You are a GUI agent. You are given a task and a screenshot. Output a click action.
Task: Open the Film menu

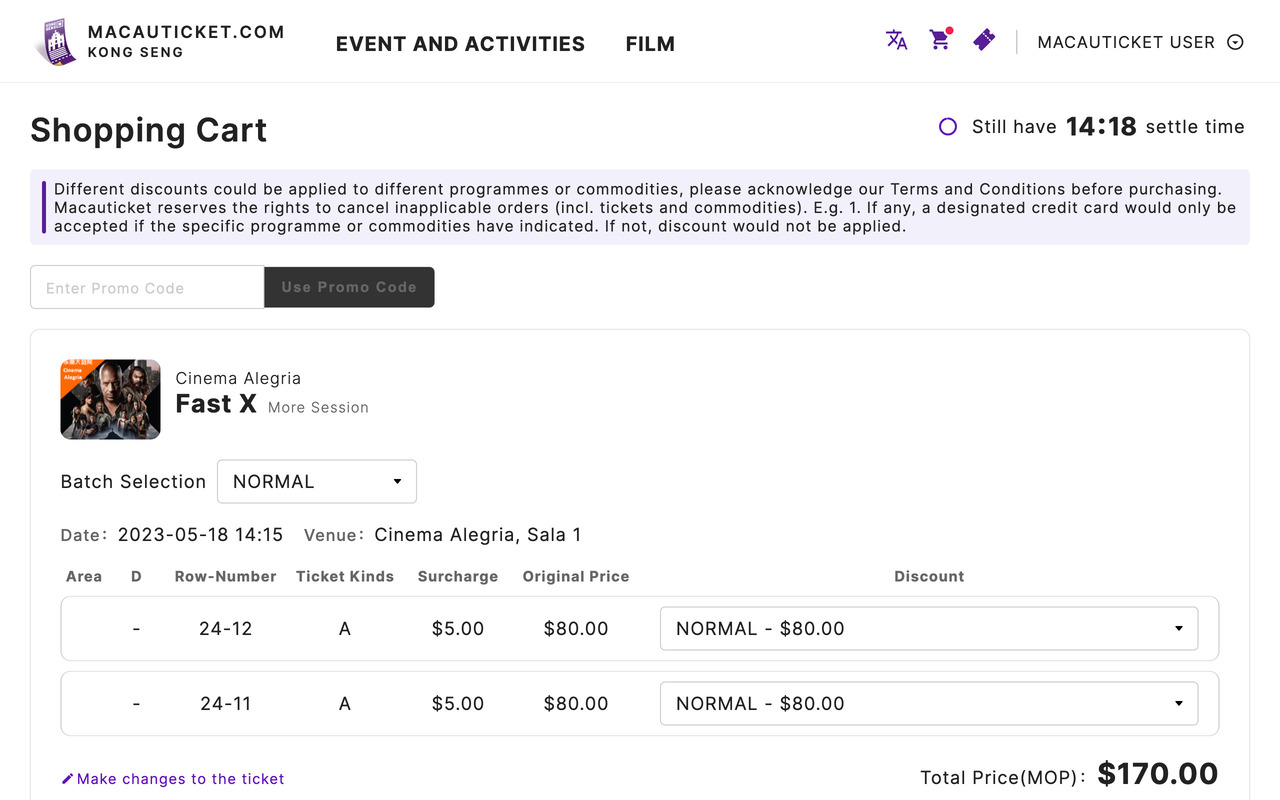(x=650, y=44)
